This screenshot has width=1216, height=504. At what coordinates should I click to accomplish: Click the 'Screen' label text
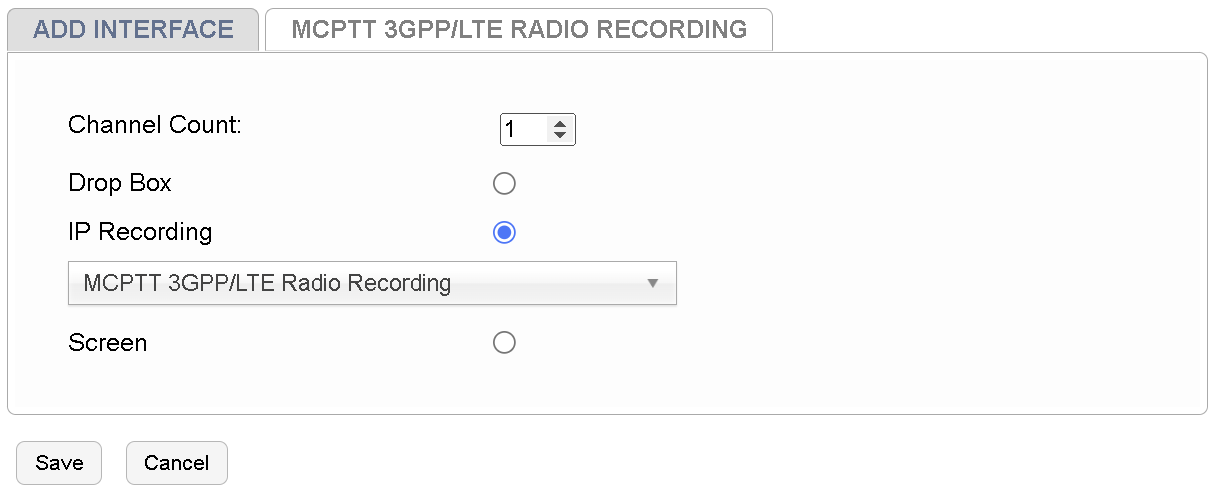107,343
